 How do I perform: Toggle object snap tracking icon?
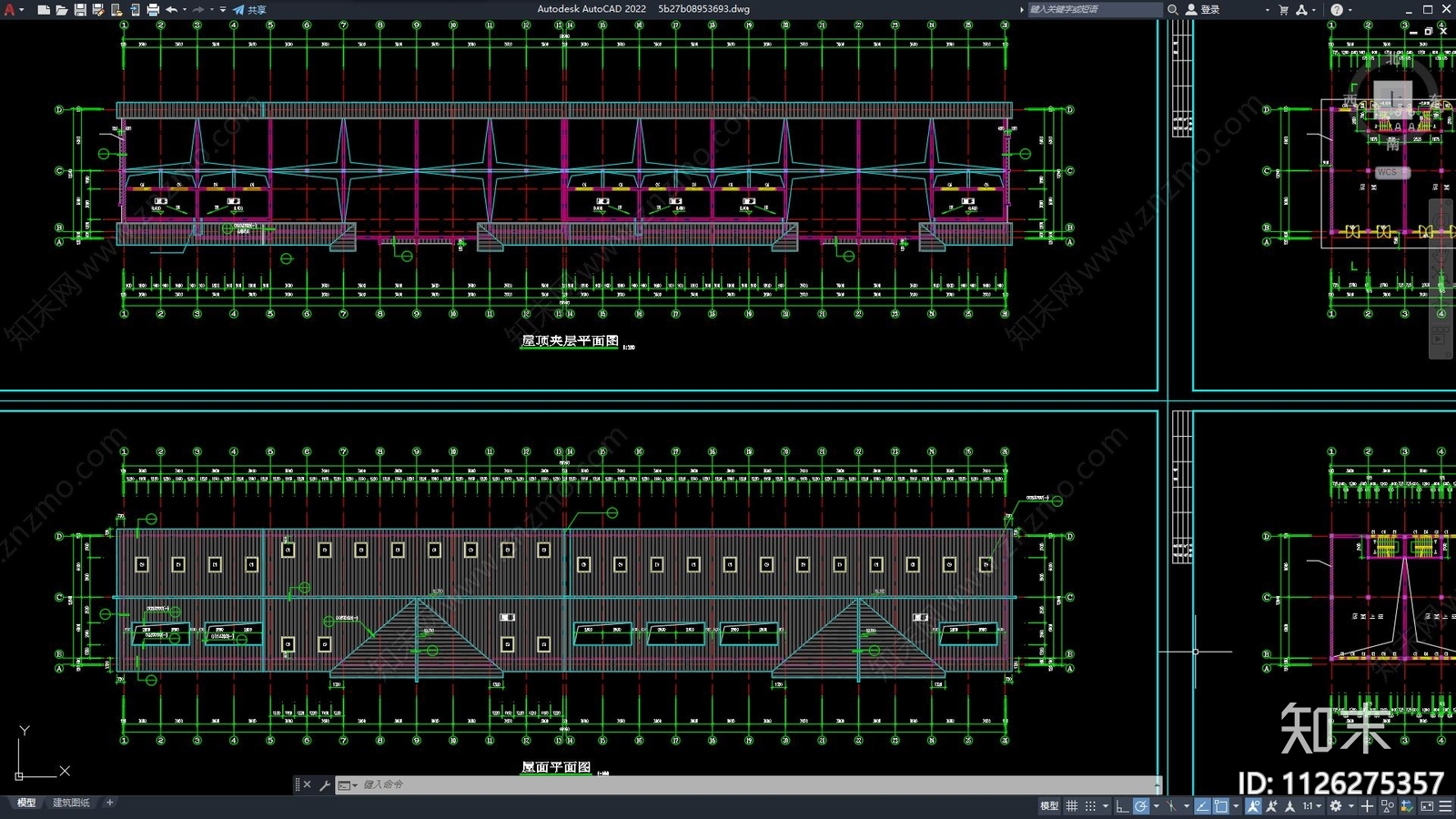1202,805
